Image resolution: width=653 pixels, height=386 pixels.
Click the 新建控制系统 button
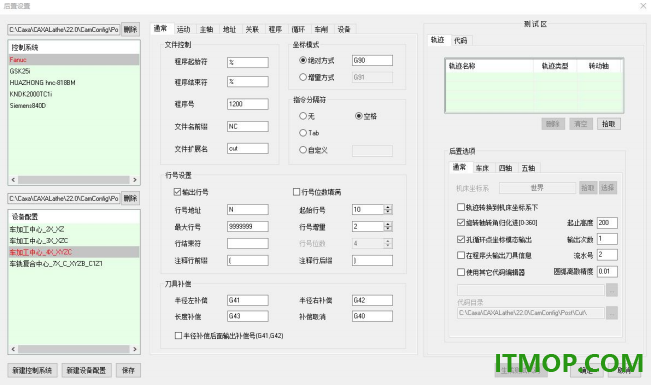tap(32, 370)
